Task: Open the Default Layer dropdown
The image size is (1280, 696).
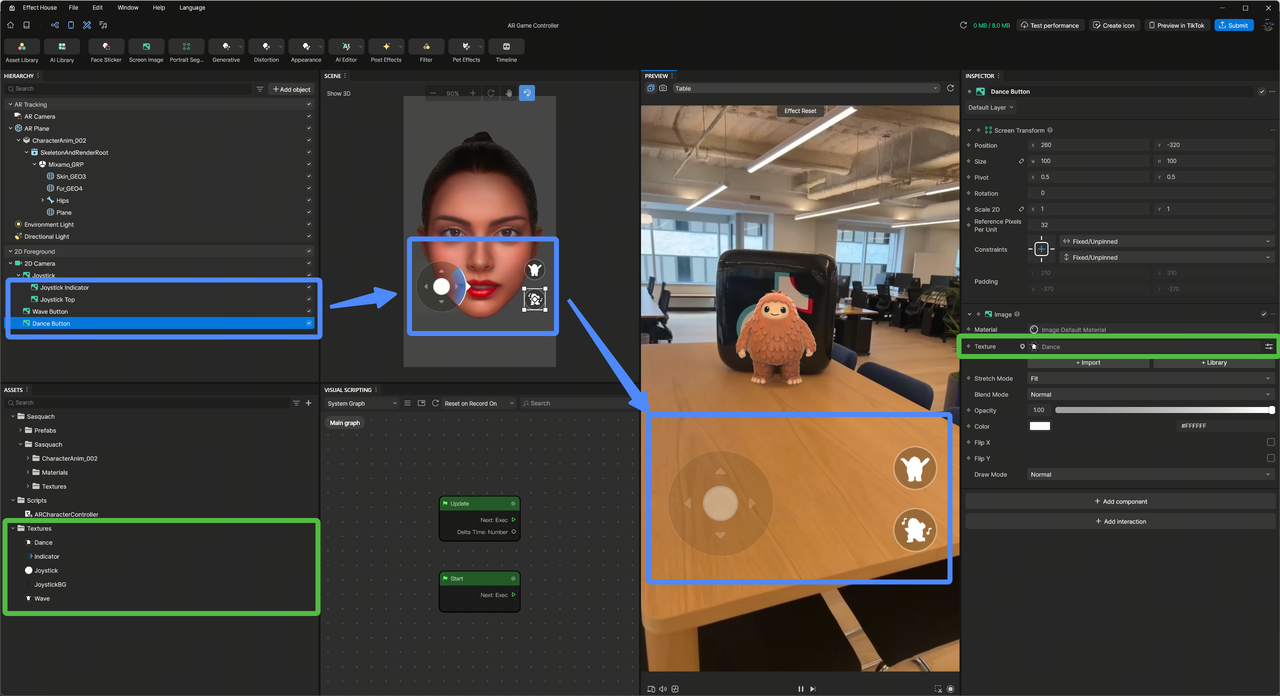Action: tap(991, 107)
